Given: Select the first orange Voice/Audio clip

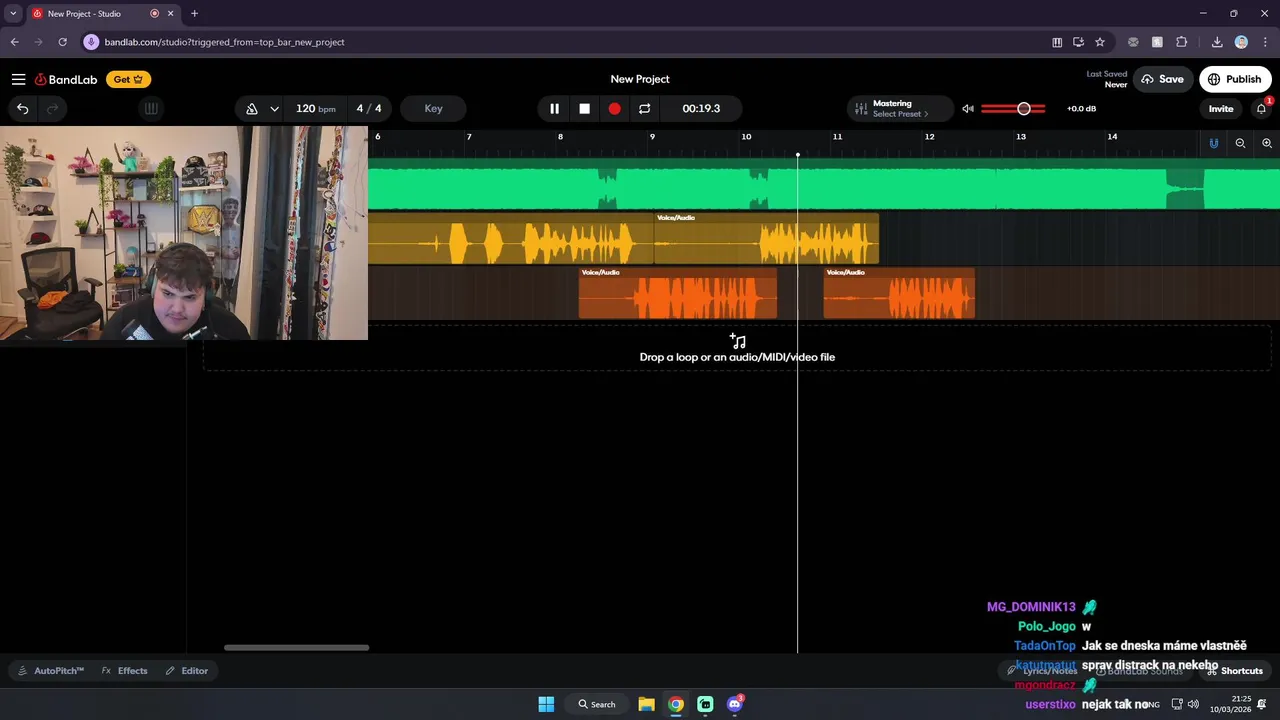Looking at the screenshot, I should [677, 293].
